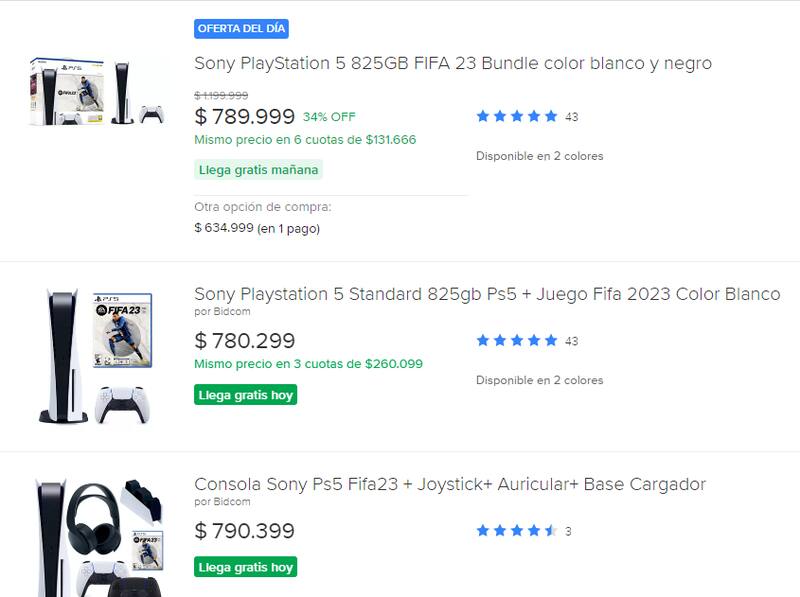Click the Llega gratis mañana label
Image resolution: width=800 pixels, height=597 pixels.
(x=258, y=170)
